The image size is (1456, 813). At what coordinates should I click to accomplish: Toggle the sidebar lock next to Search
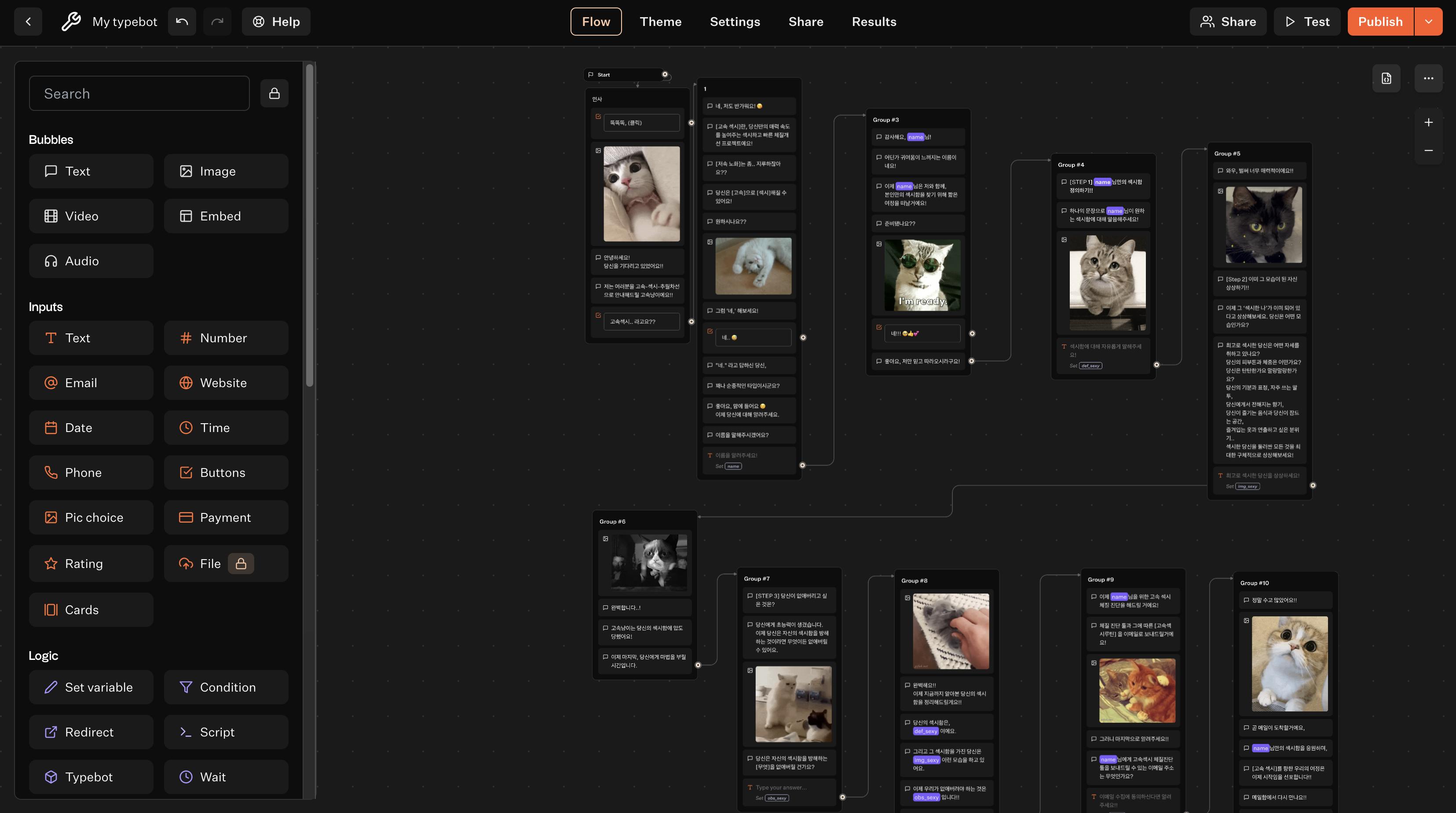(274, 93)
